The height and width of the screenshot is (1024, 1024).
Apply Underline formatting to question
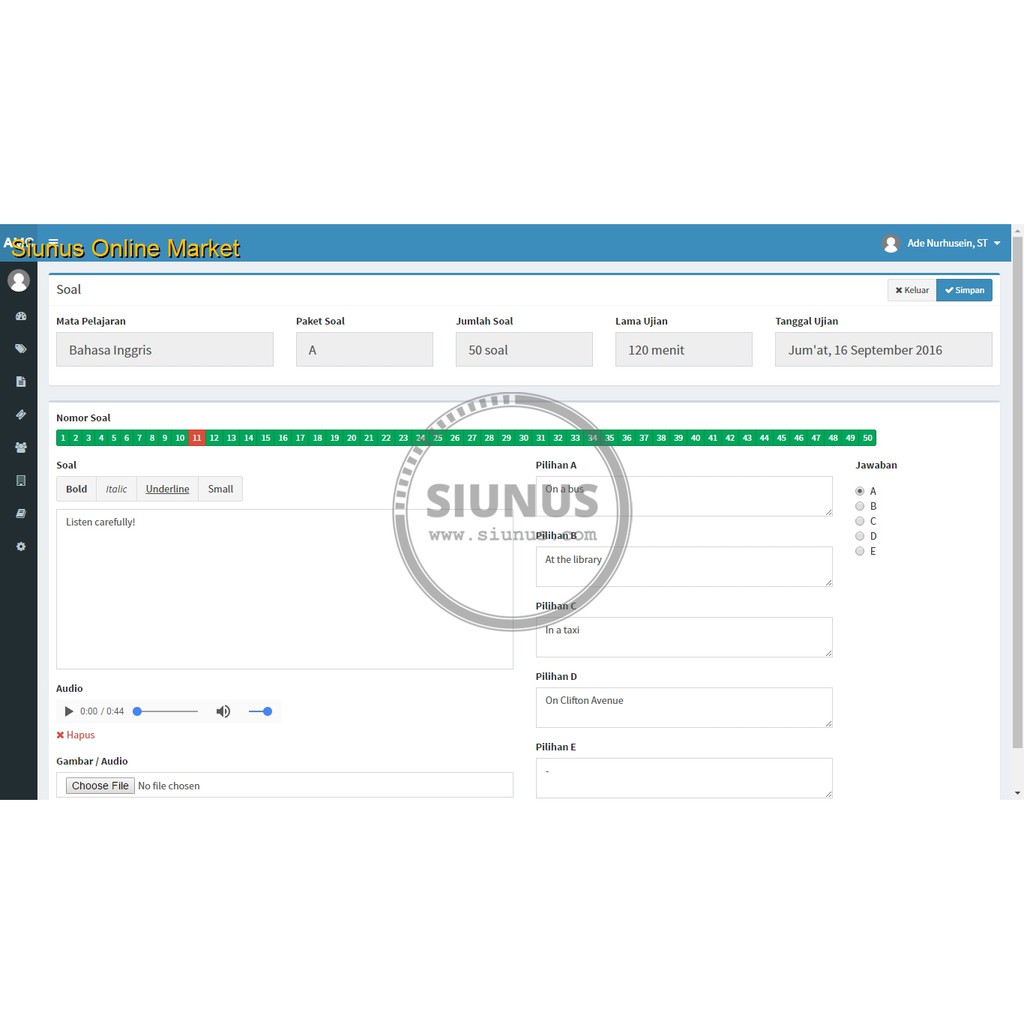point(167,489)
